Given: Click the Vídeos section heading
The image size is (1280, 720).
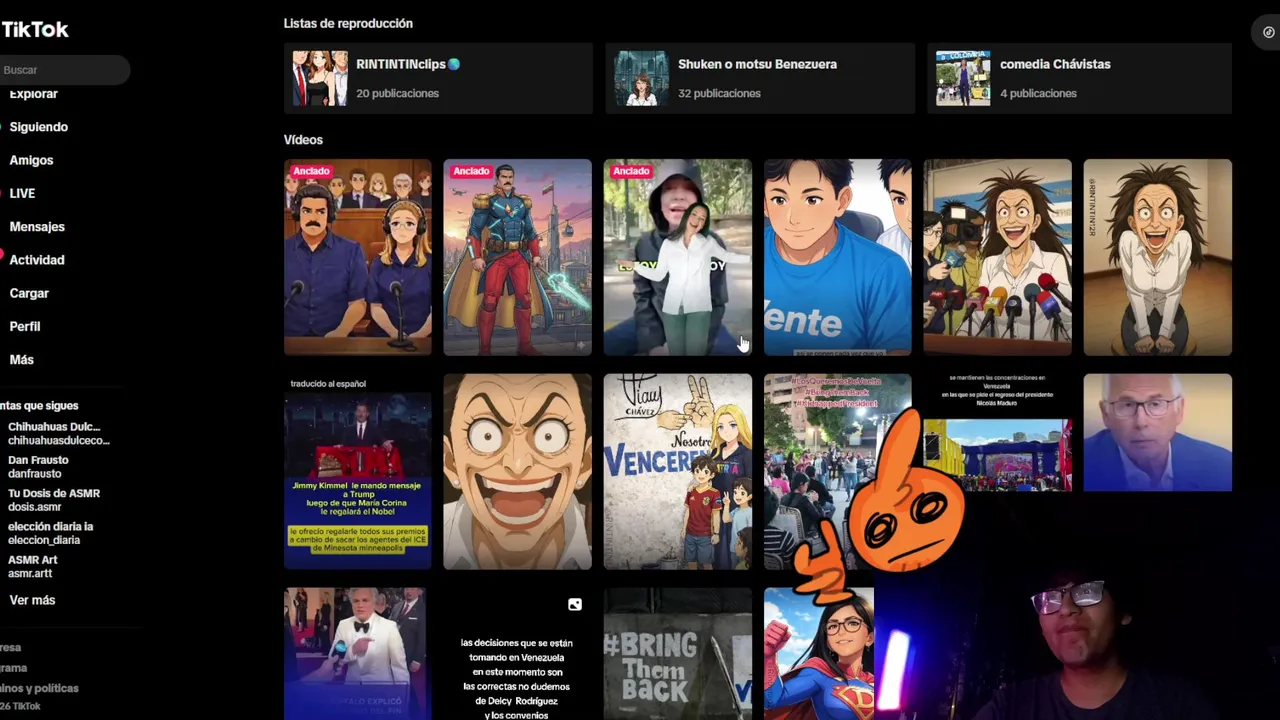Looking at the screenshot, I should 303,140.
